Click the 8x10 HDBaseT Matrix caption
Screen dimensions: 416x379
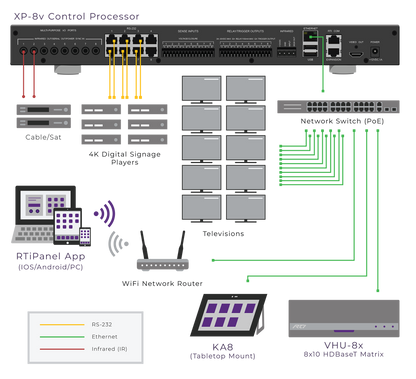coord(344,354)
